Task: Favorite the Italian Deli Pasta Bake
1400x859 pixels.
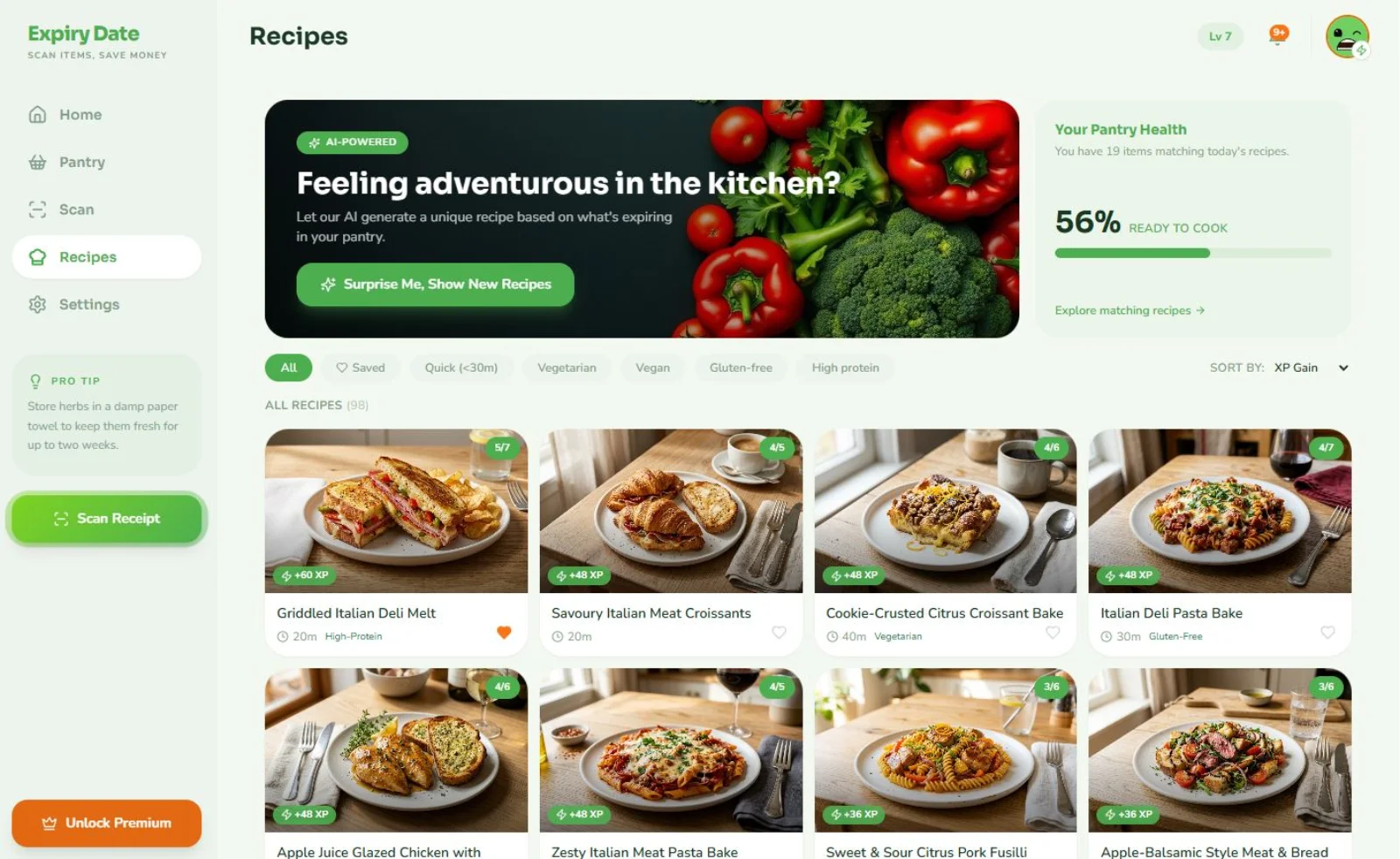Action: tap(1327, 632)
